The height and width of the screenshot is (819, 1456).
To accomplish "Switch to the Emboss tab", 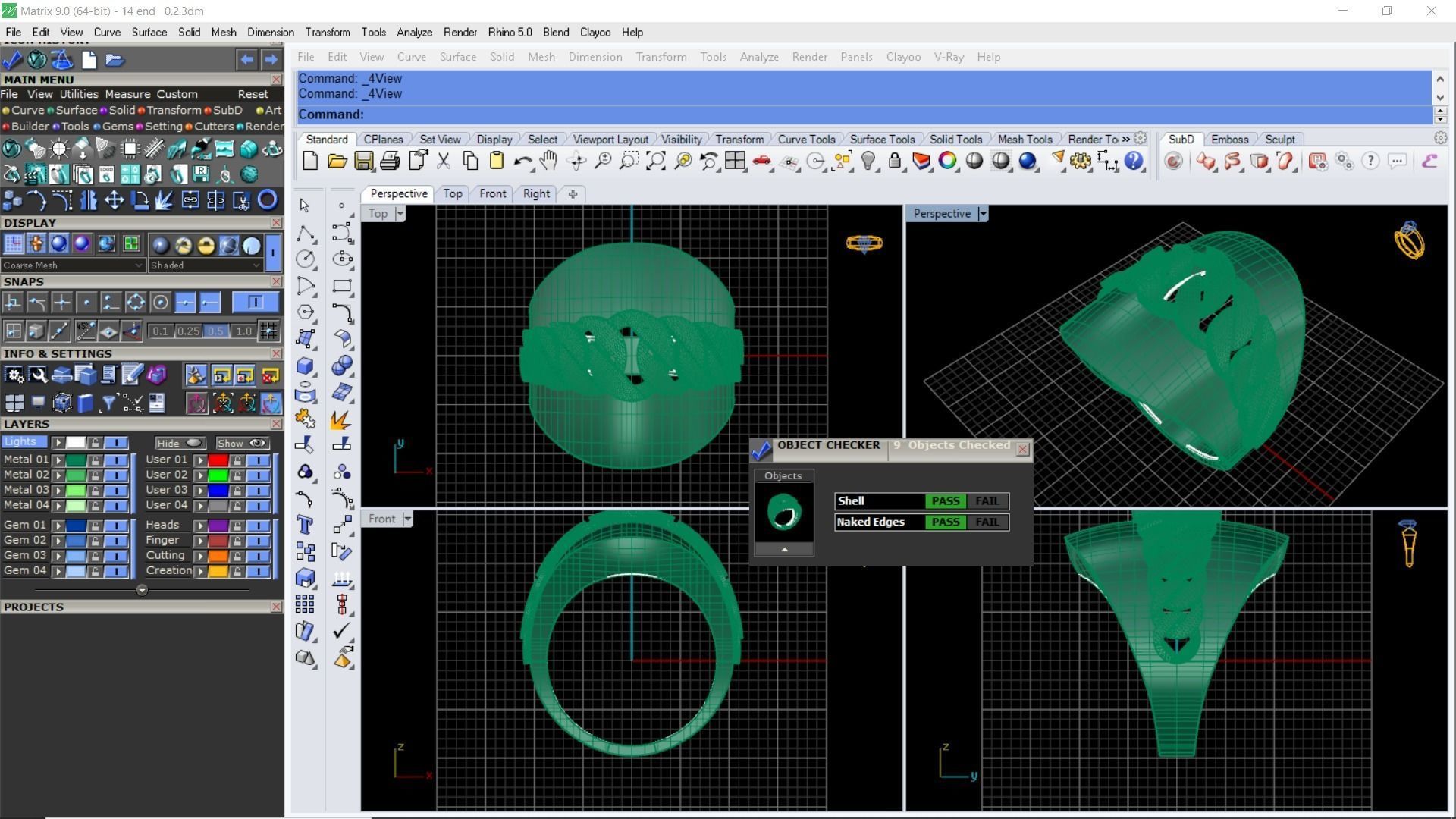I will tap(1229, 140).
